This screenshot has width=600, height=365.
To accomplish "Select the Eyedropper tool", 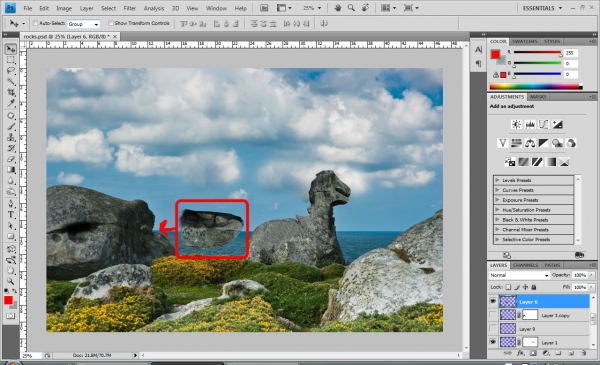I will pyautogui.click(x=11, y=103).
